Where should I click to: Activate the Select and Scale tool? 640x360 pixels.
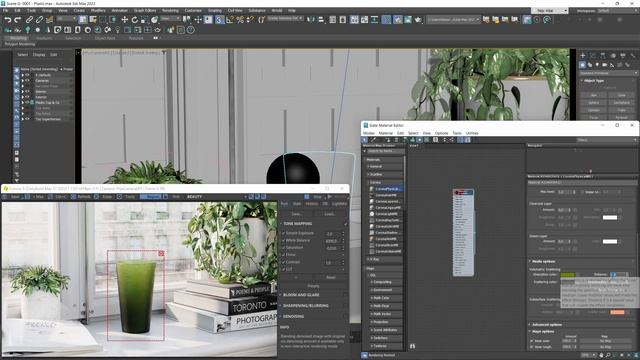tap(144, 20)
